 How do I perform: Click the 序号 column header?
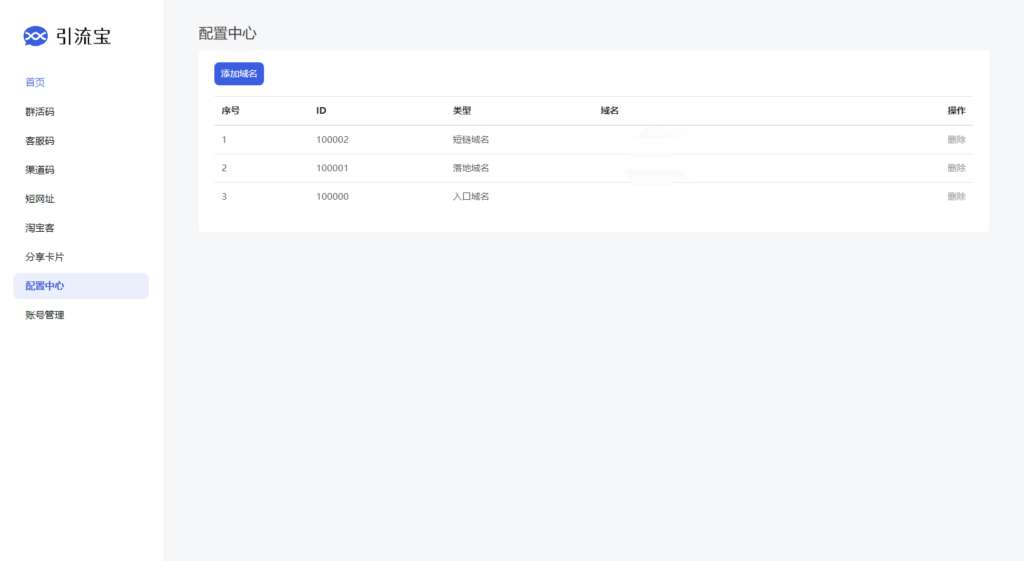231,111
